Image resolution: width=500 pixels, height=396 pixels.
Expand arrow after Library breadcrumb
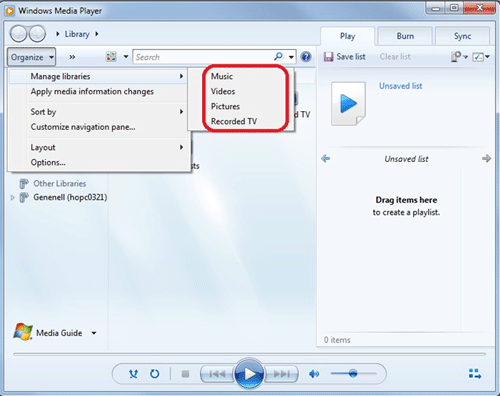click(97, 34)
